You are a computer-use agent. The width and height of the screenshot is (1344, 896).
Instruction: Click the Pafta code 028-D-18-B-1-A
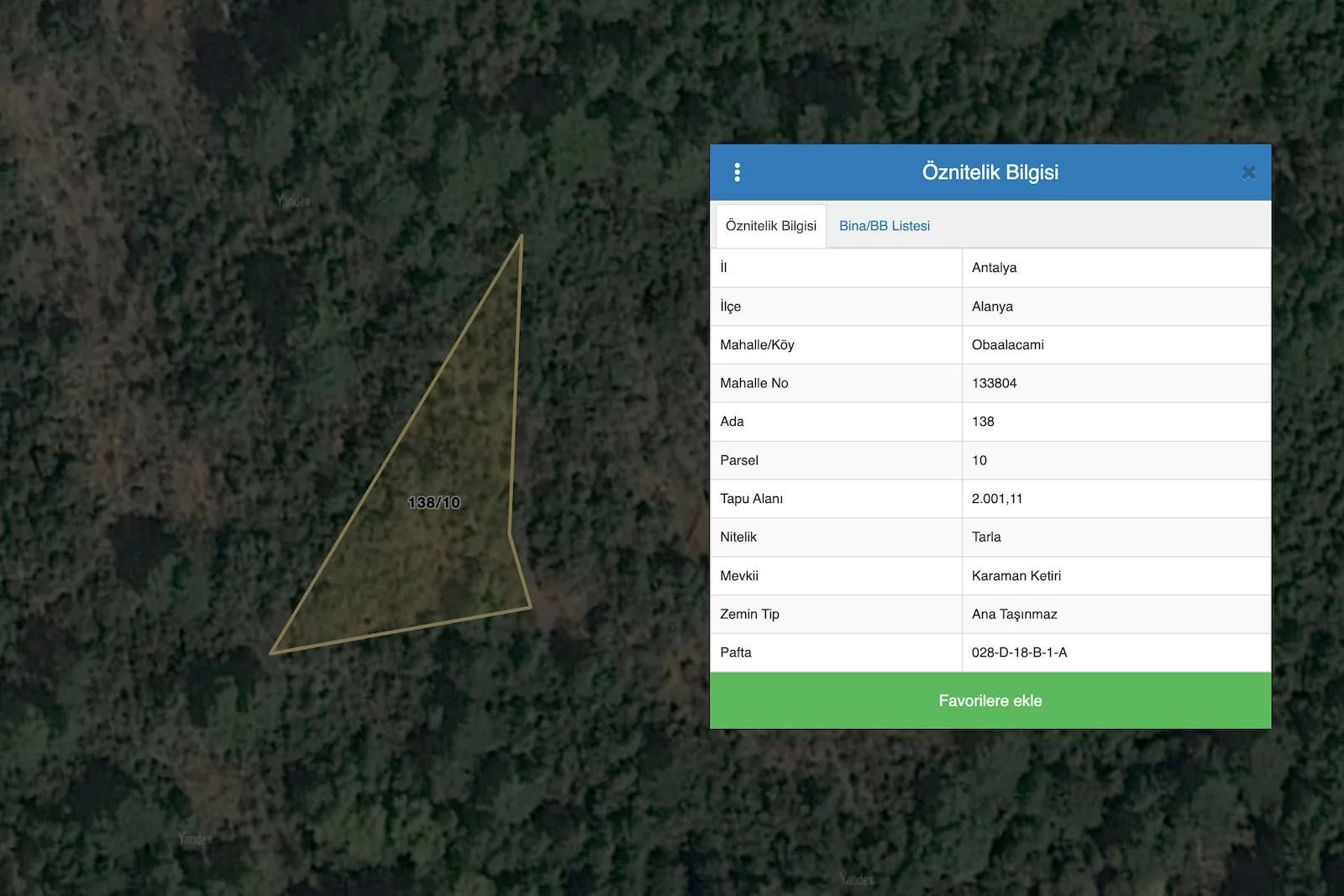coord(1019,652)
